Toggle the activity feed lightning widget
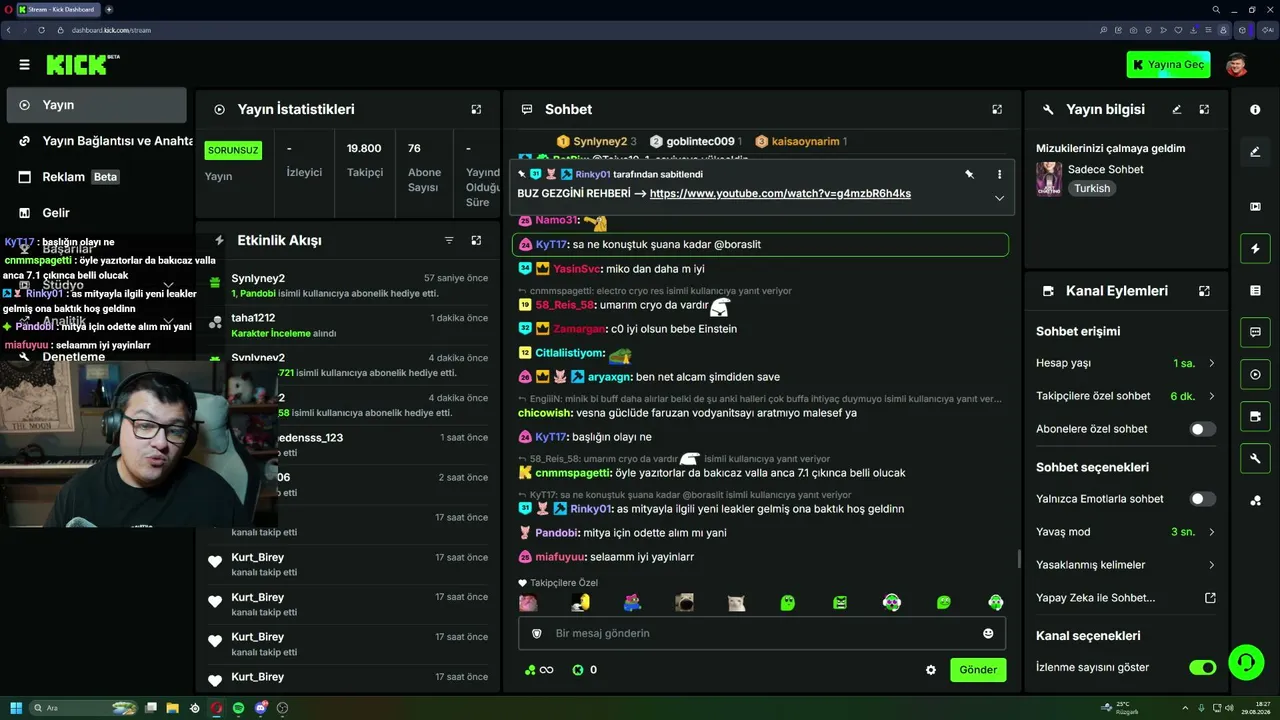 [1255, 248]
